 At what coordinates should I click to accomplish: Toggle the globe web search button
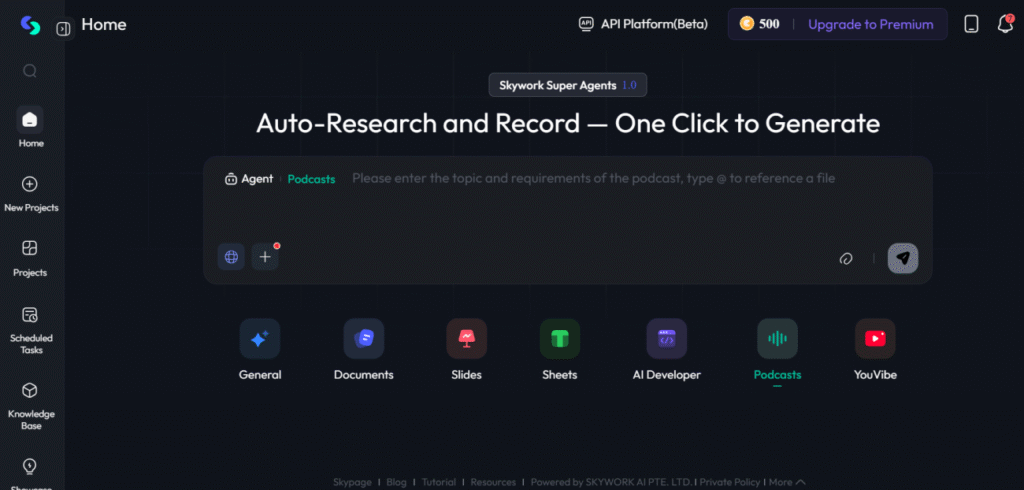[231, 257]
